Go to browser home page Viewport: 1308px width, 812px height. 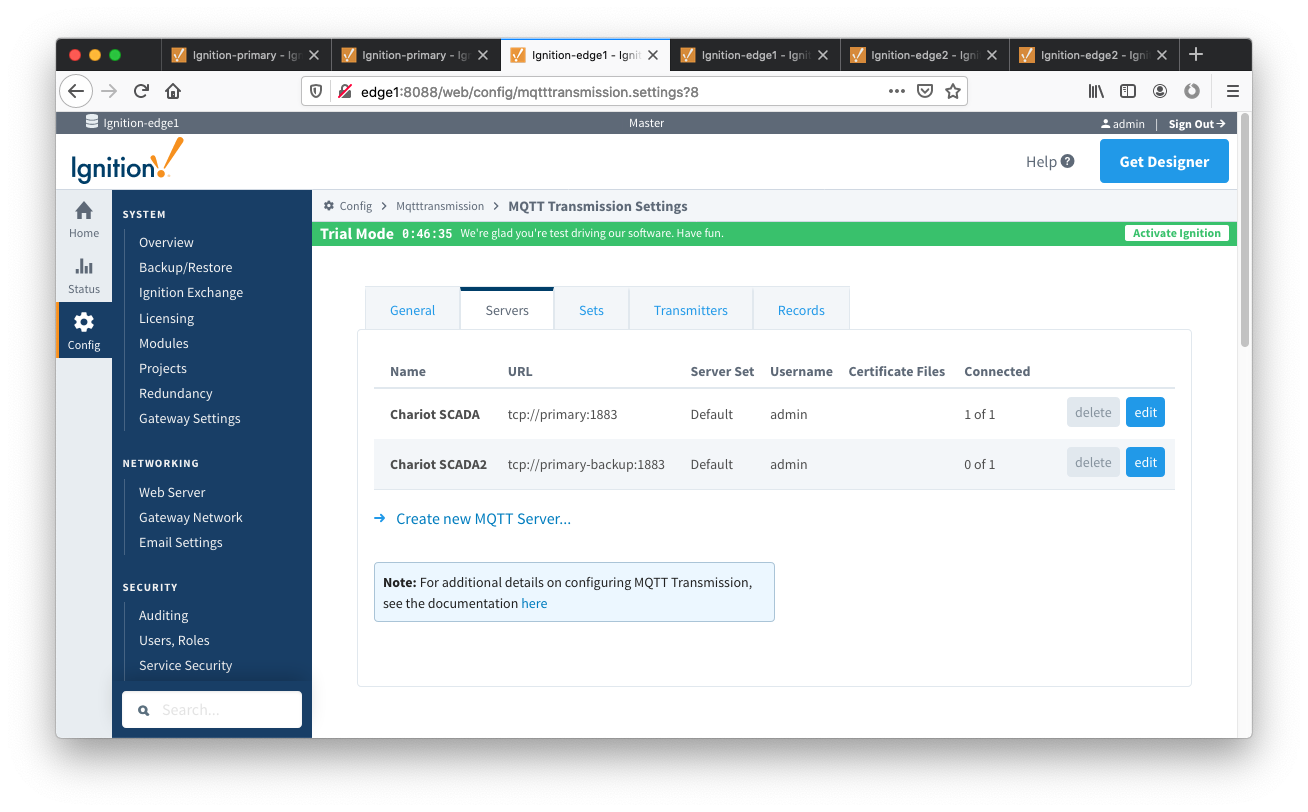point(173,91)
